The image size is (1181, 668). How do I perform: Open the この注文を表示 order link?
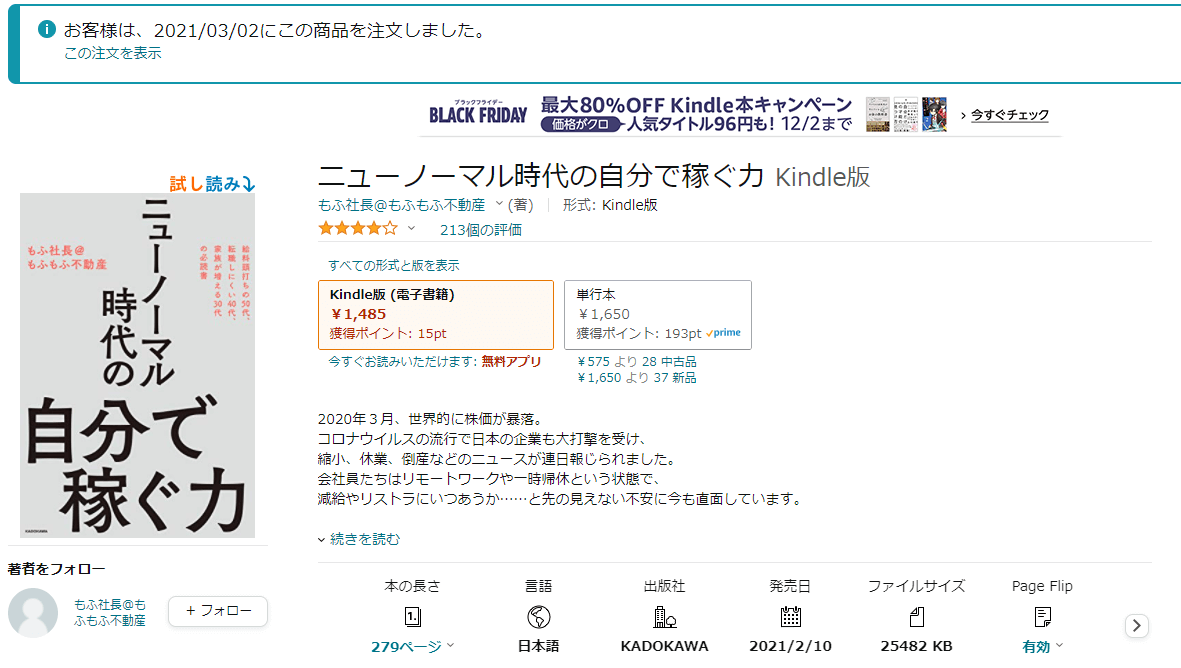[x=112, y=53]
